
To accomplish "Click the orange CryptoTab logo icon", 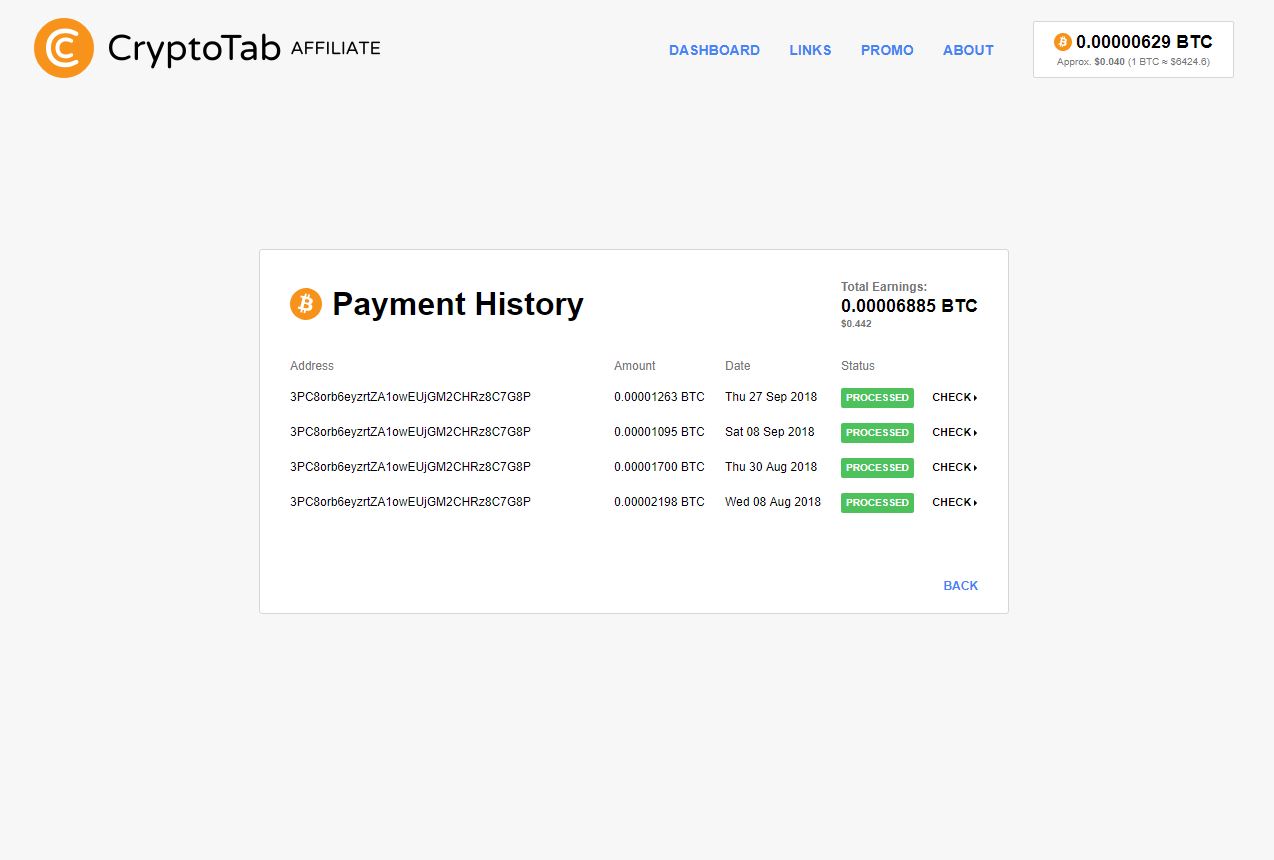I will pyautogui.click(x=64, y=48).
